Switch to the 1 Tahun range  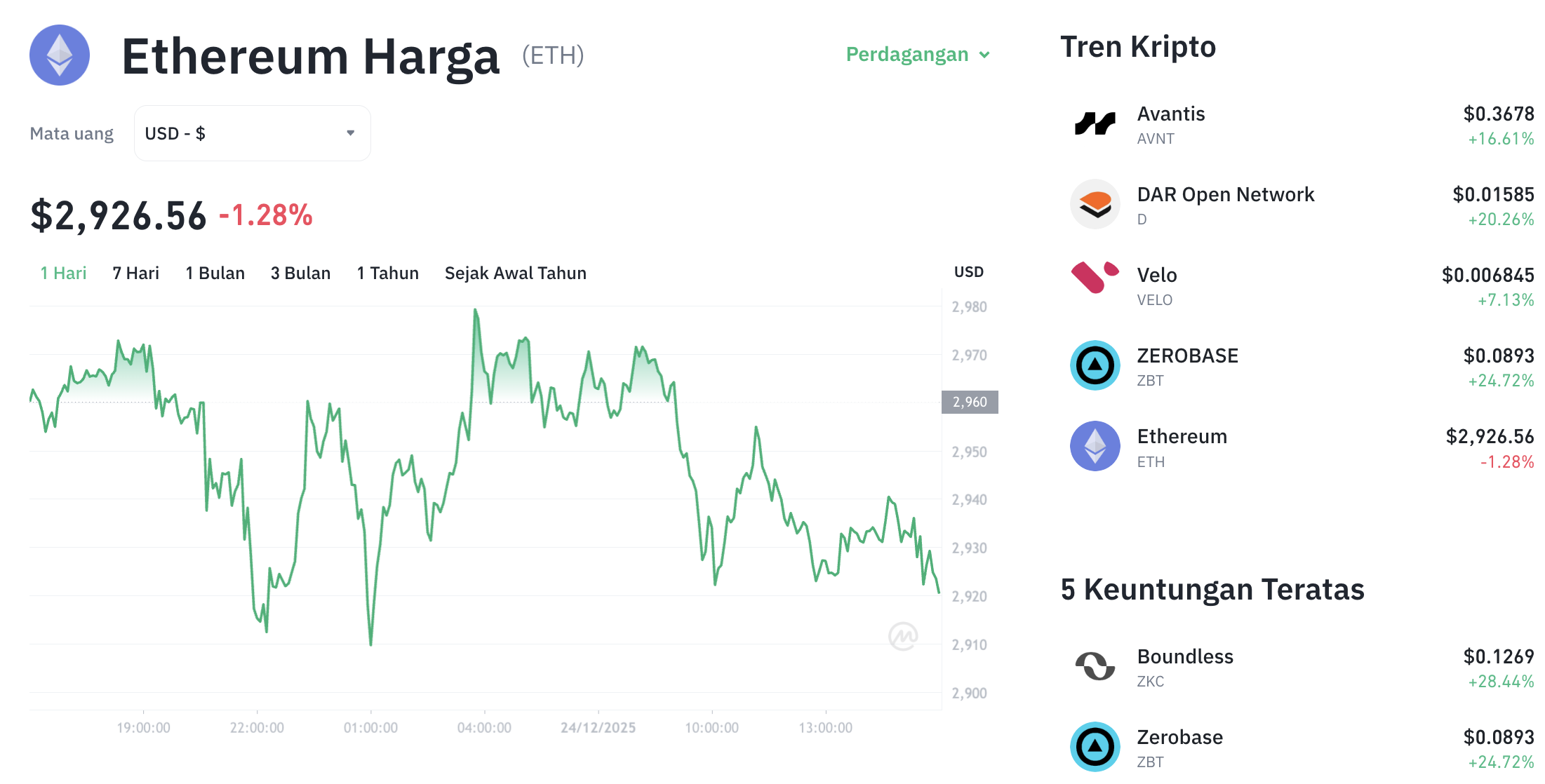pos(387,273)
